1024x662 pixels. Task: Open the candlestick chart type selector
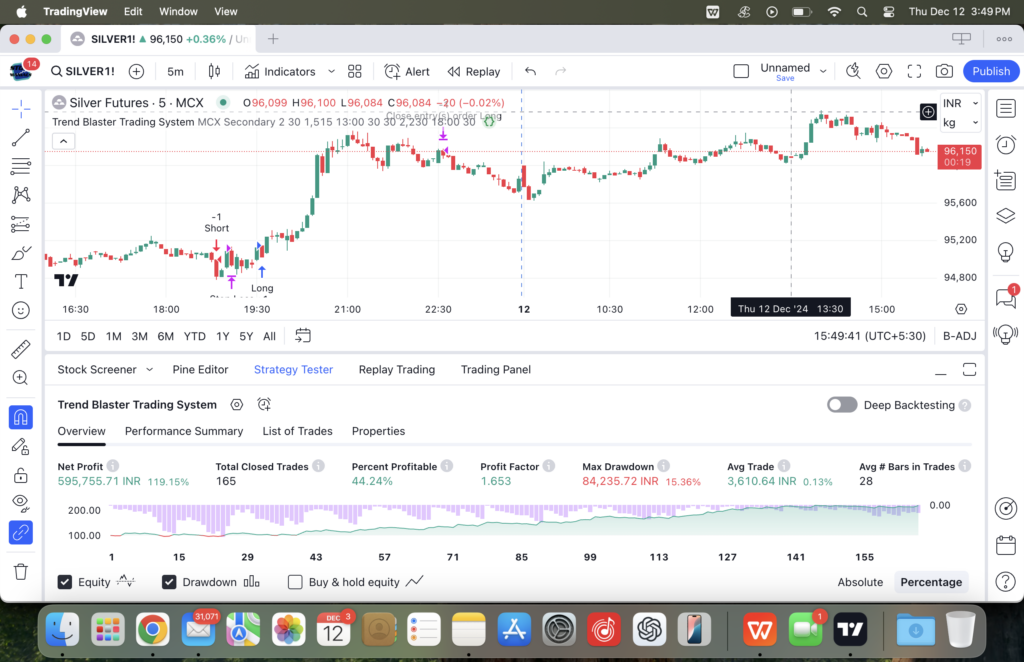pyautogui.click(x=214, y=71)
